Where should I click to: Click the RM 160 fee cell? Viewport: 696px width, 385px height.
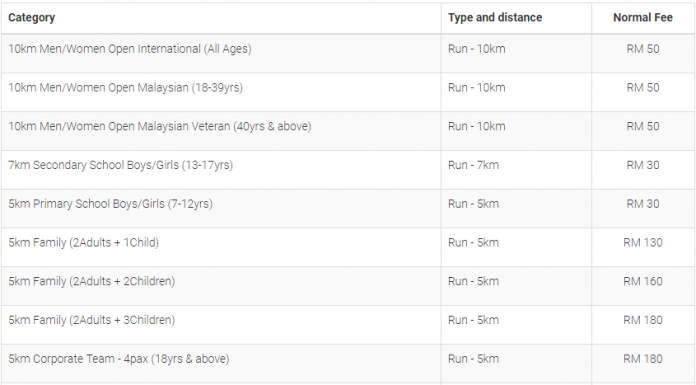click(643, 281)
